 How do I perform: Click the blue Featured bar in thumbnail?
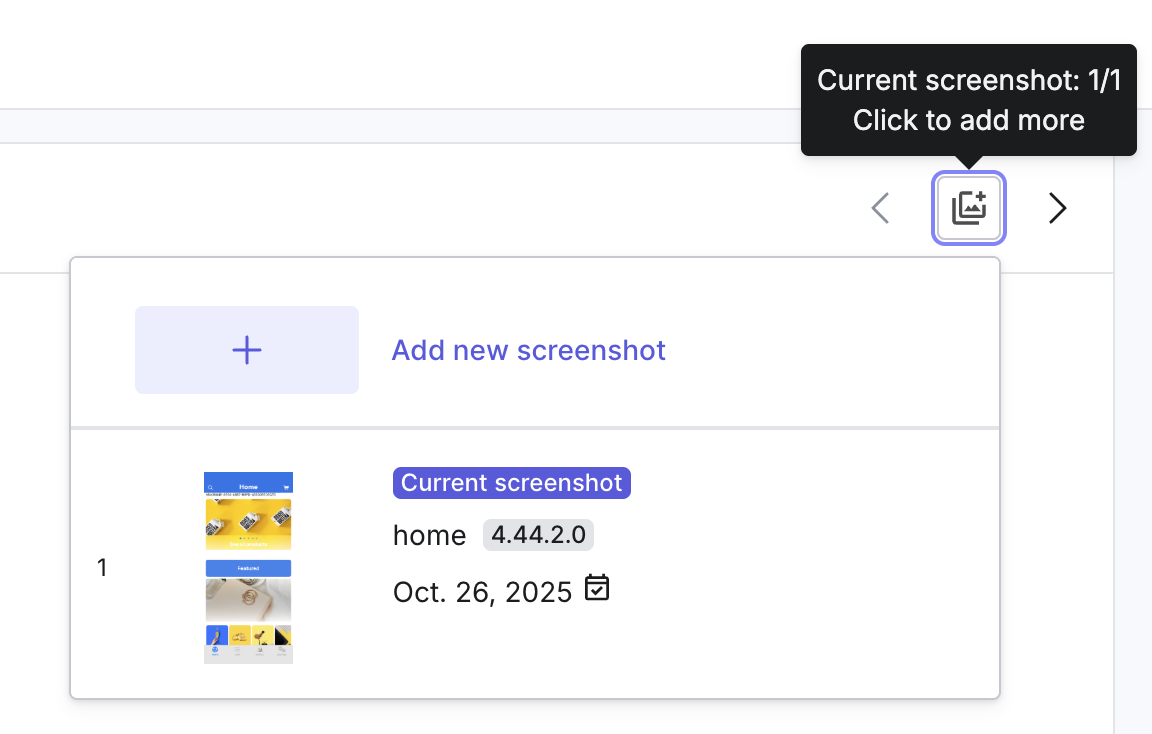248,568
